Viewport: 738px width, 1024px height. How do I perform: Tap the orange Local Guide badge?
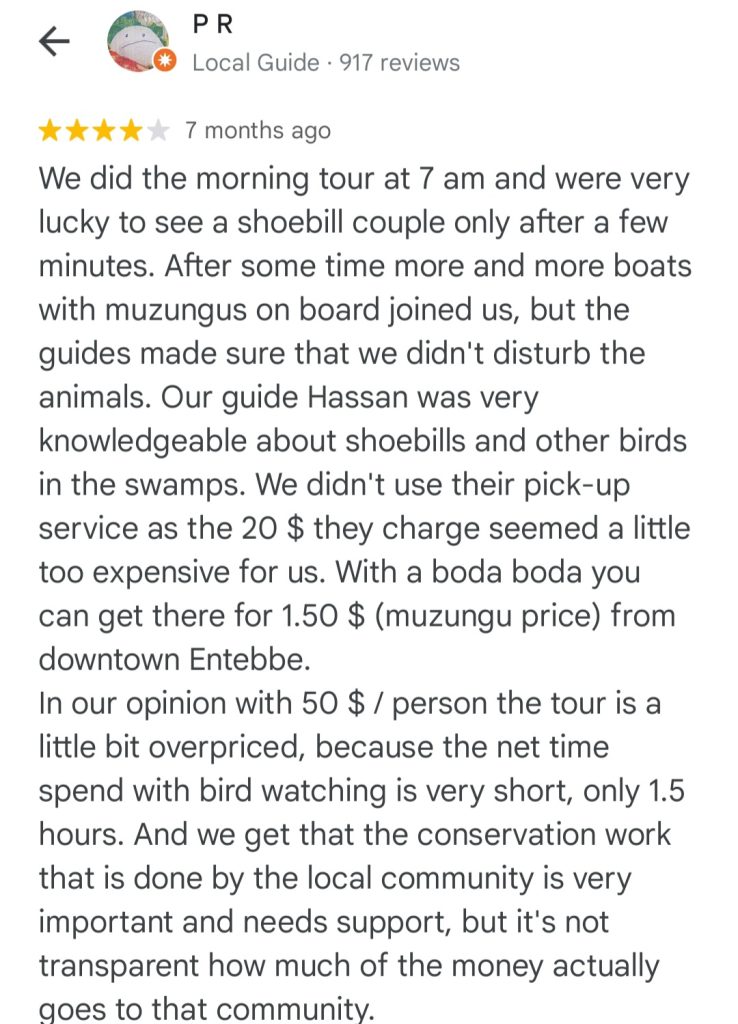[x=165, y=61]
